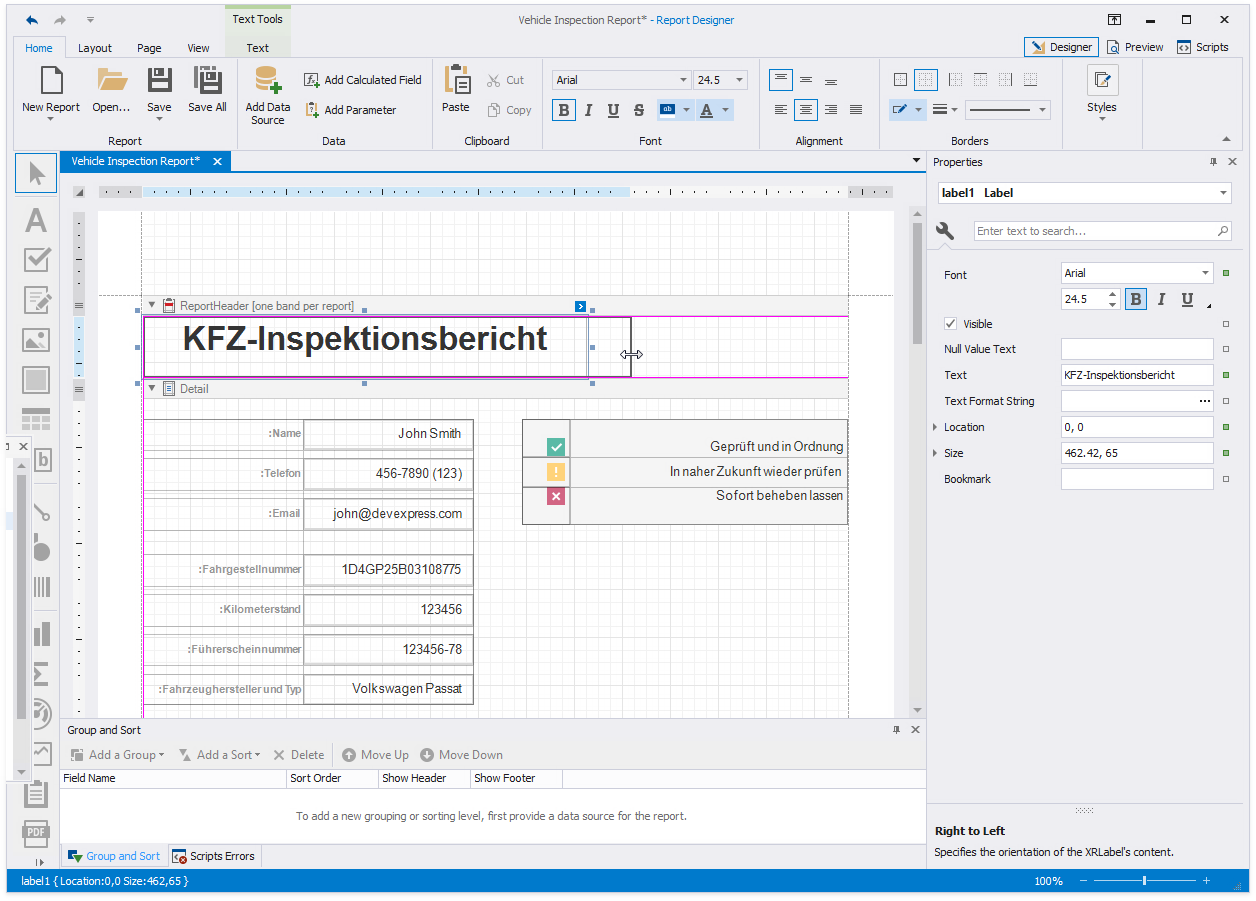Uncheck the Visible checkbox in Properties

click(950, 324)
